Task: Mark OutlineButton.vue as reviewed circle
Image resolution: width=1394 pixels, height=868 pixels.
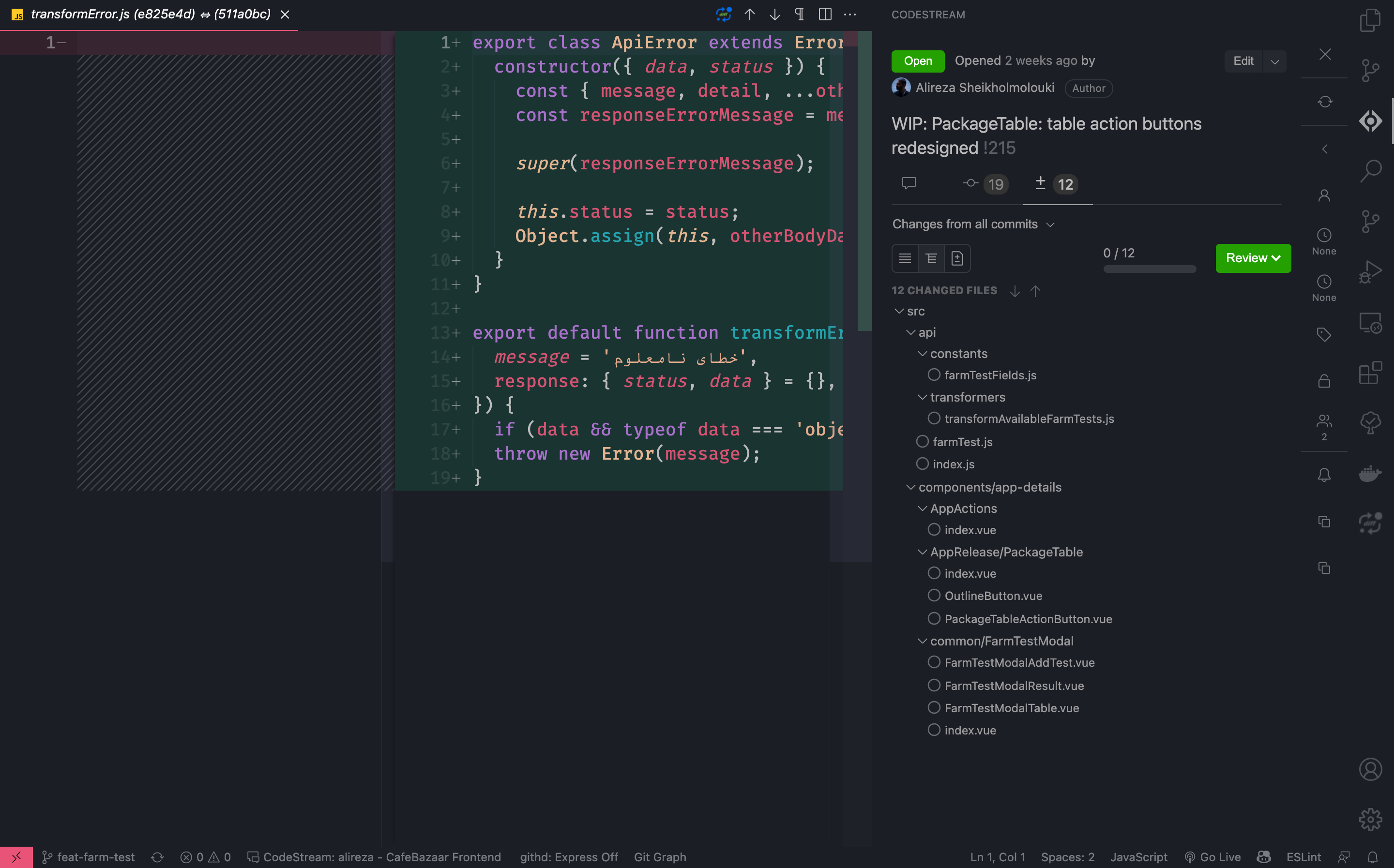Action: [x=934, y=595]
